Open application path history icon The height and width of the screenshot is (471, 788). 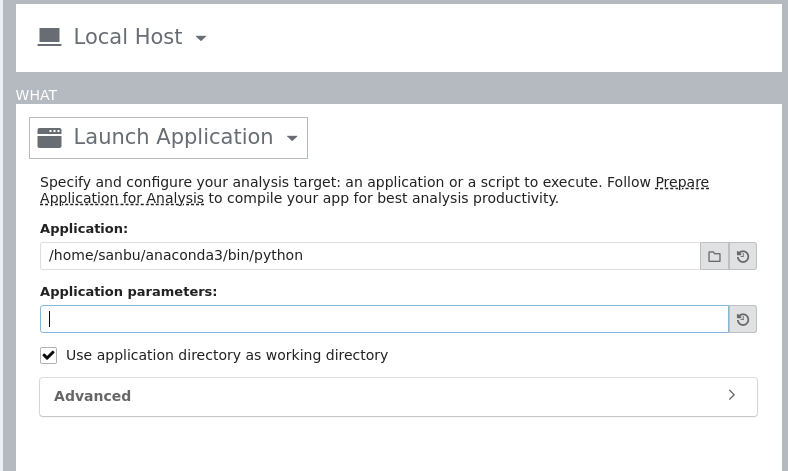[x=743, y=256]
